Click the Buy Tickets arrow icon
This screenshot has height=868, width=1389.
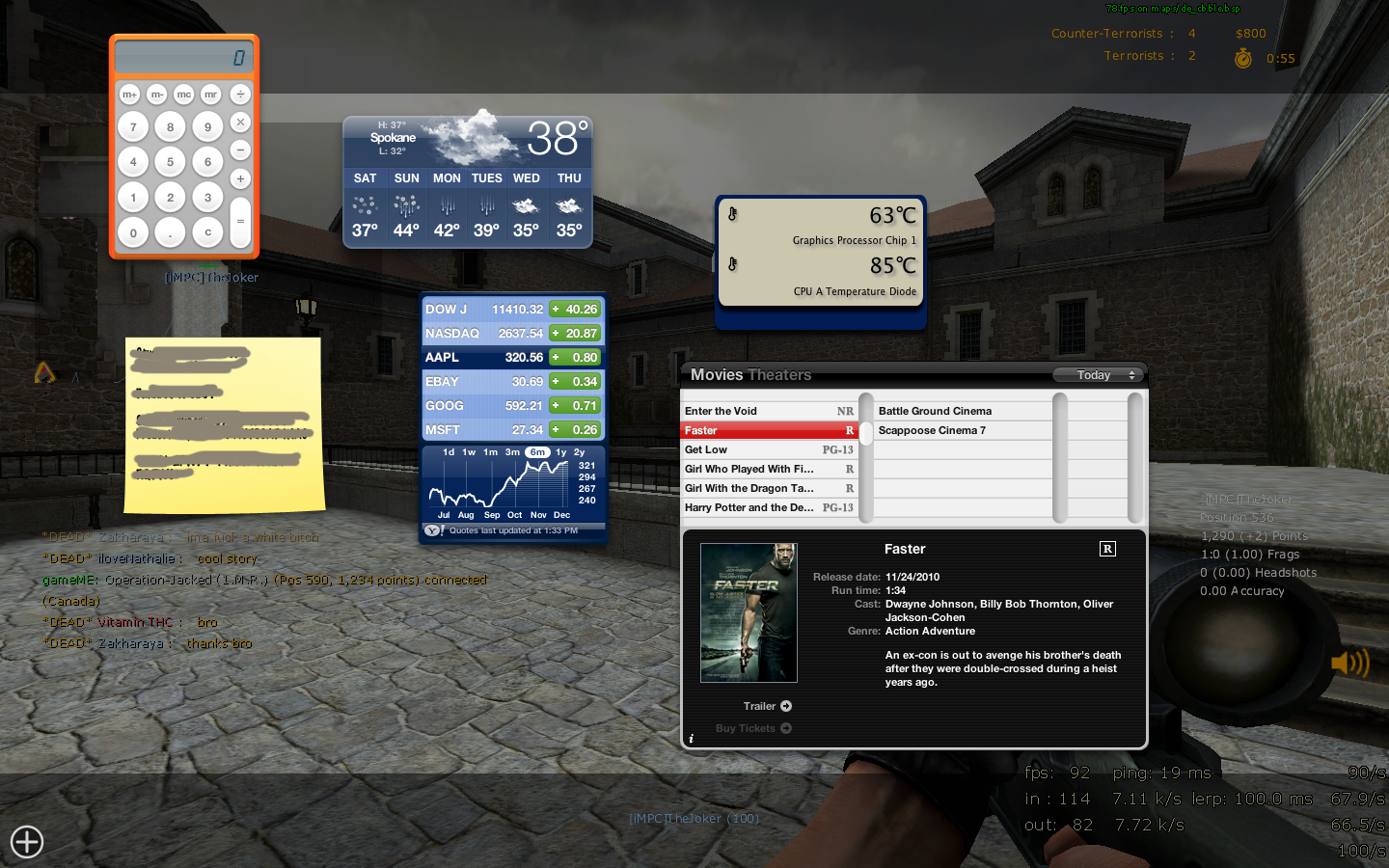pyautogui.click(x=786, y=728)
